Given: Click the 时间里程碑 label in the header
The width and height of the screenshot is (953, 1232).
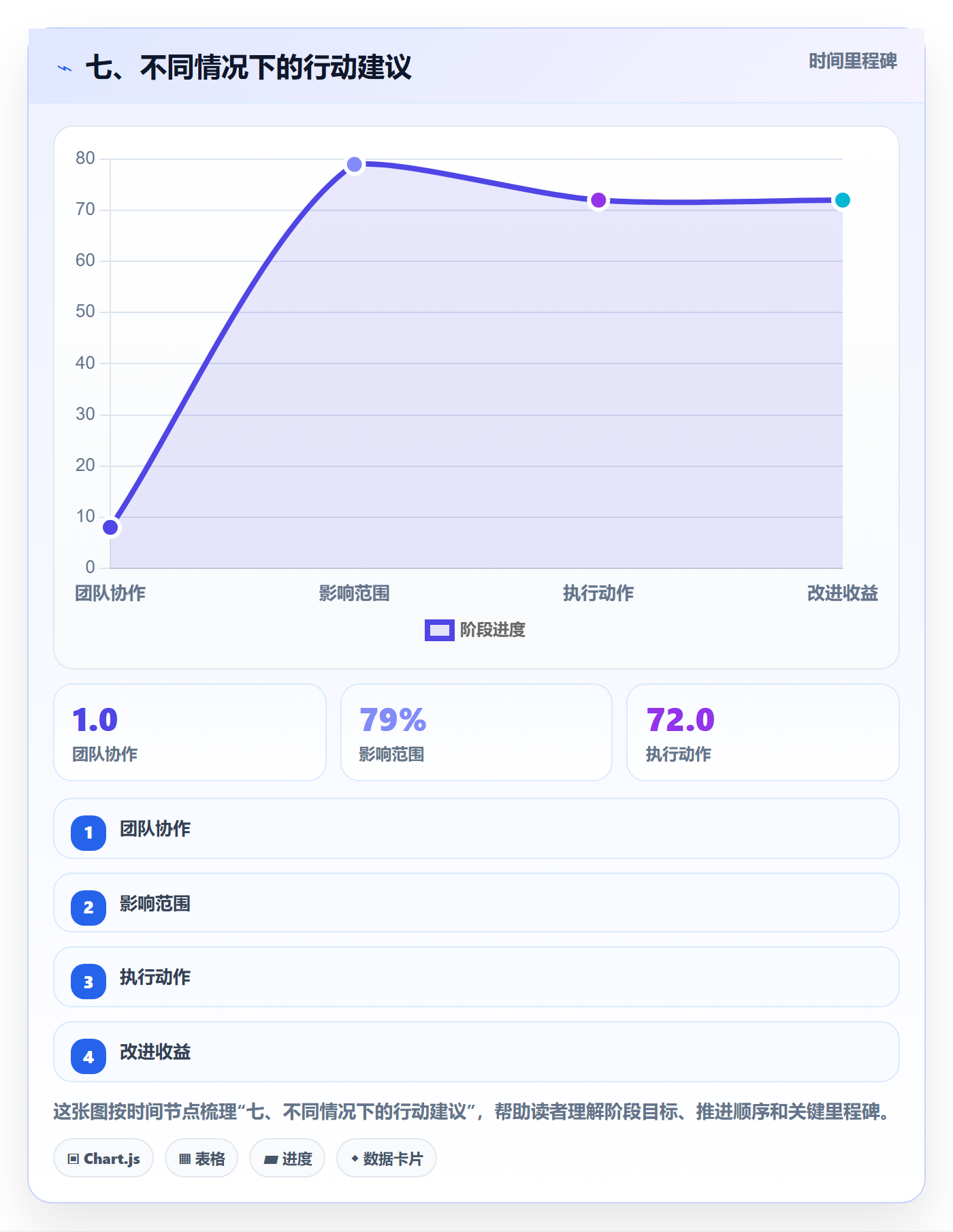Looking at the screenshot, I should pos(852,61).
